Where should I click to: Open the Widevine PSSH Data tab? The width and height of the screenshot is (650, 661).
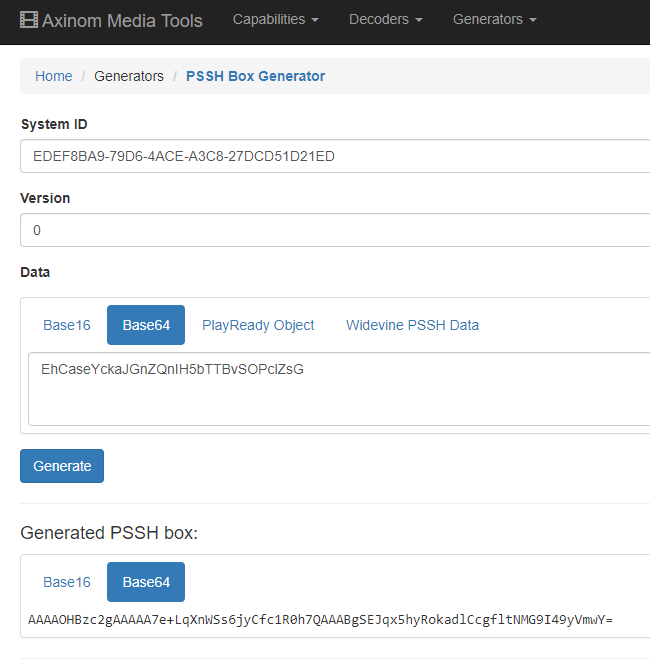click(x=412, y=325)
